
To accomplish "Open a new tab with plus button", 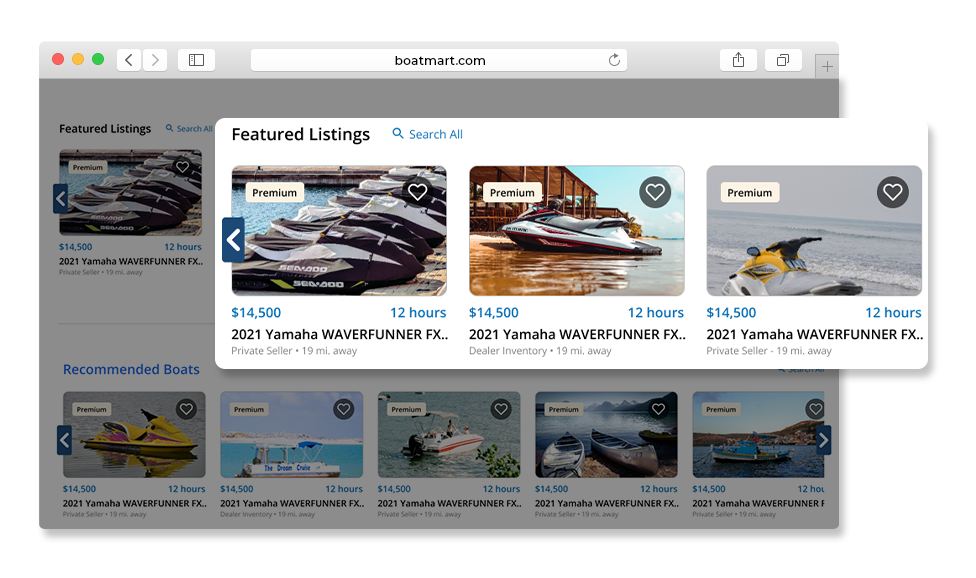I will pyautogui.click(x=827, y=67).
